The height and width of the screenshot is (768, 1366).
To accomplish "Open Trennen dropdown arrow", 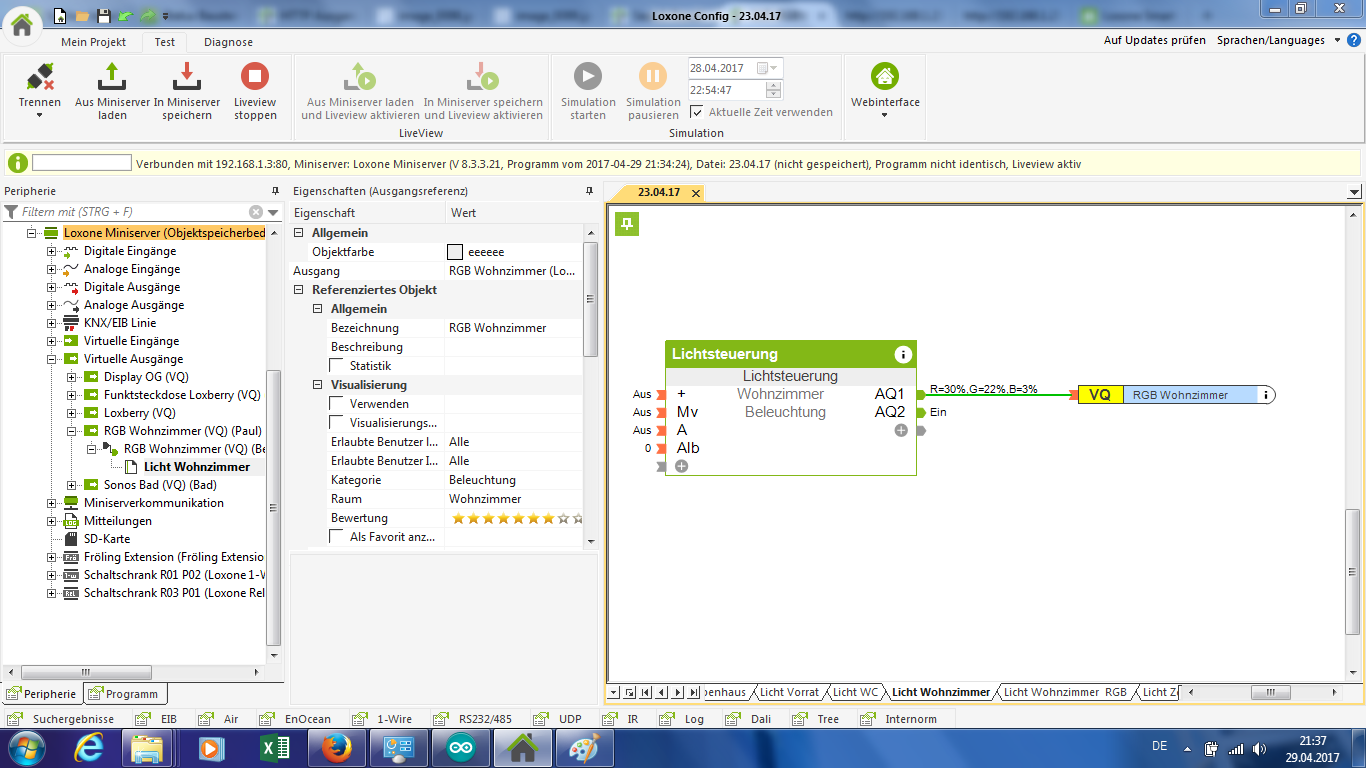I will click(x=40, y=115).
